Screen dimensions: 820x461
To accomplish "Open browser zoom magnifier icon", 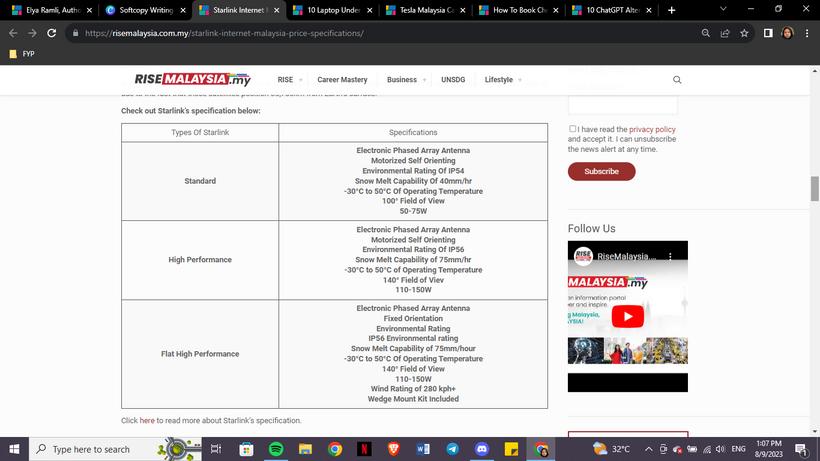I will click(705, 33).
